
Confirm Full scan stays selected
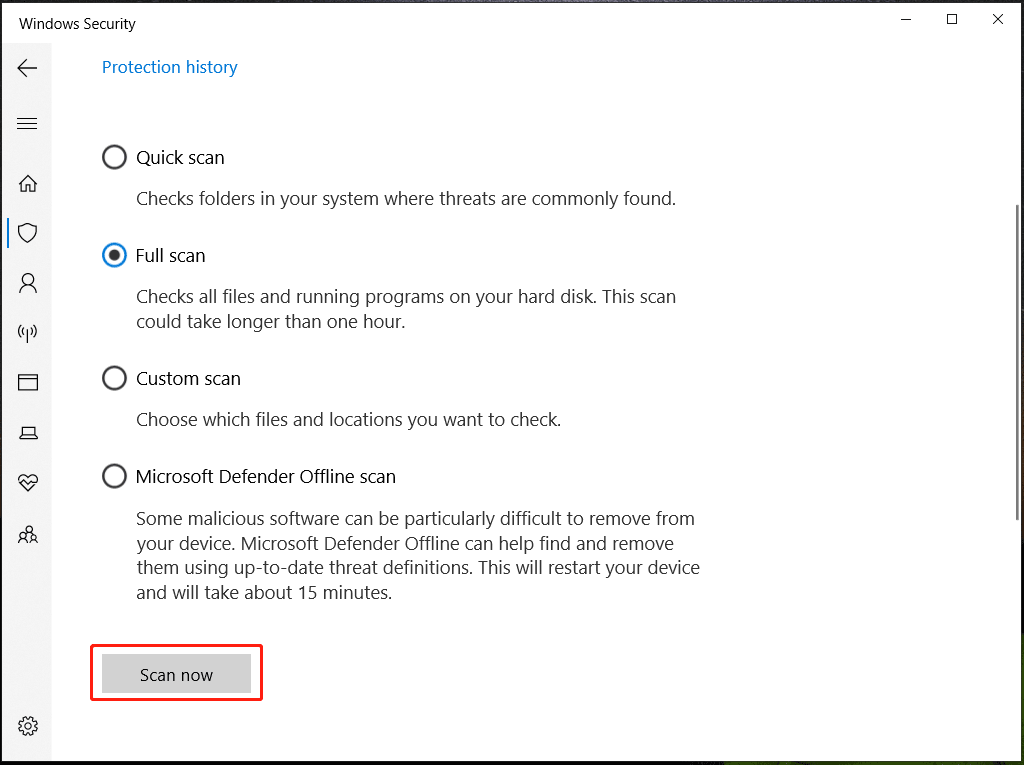pyautogui.click(x=114, y=255)
